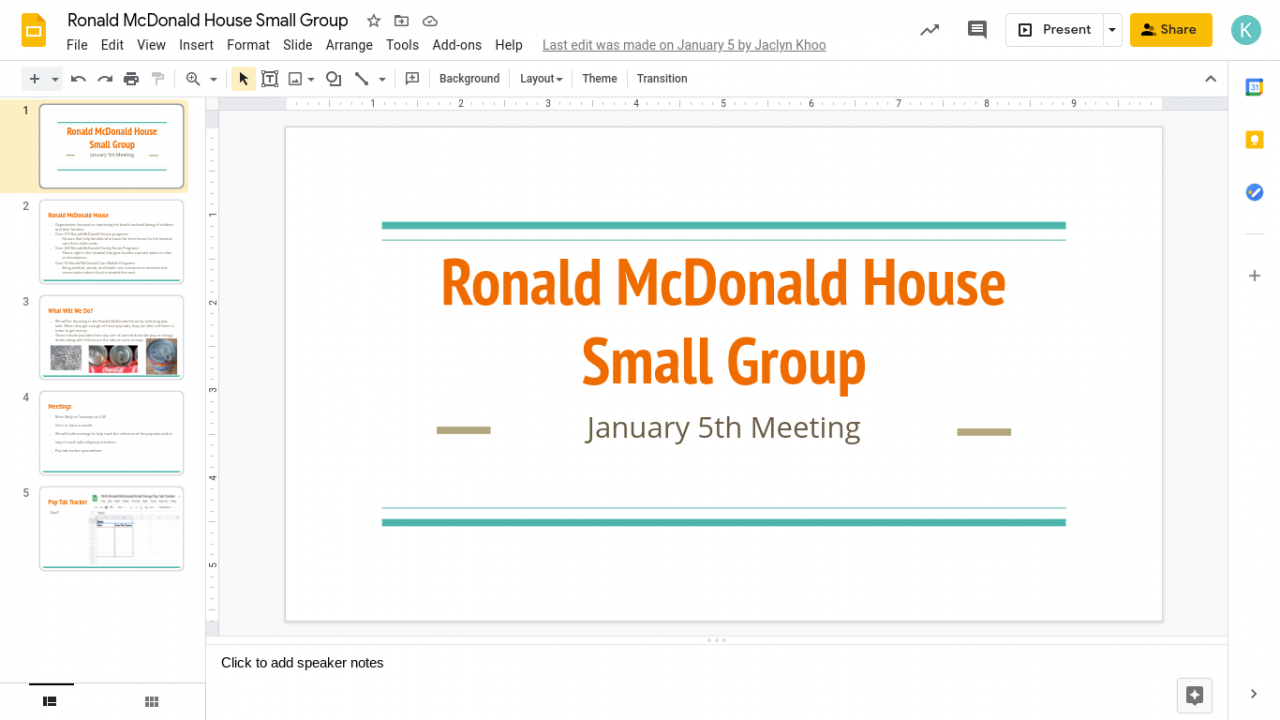Open the Insert menu
The image size is (1280, 720).
click(x=196, y=45)
